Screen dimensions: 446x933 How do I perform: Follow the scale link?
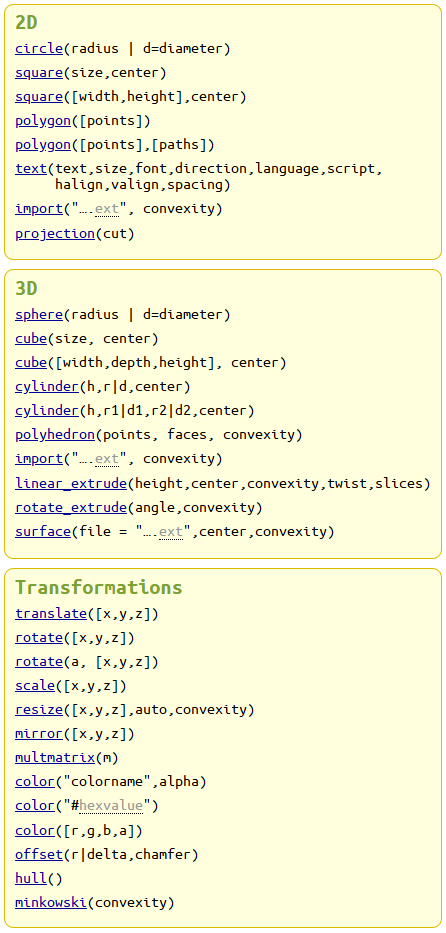point(35,685)
